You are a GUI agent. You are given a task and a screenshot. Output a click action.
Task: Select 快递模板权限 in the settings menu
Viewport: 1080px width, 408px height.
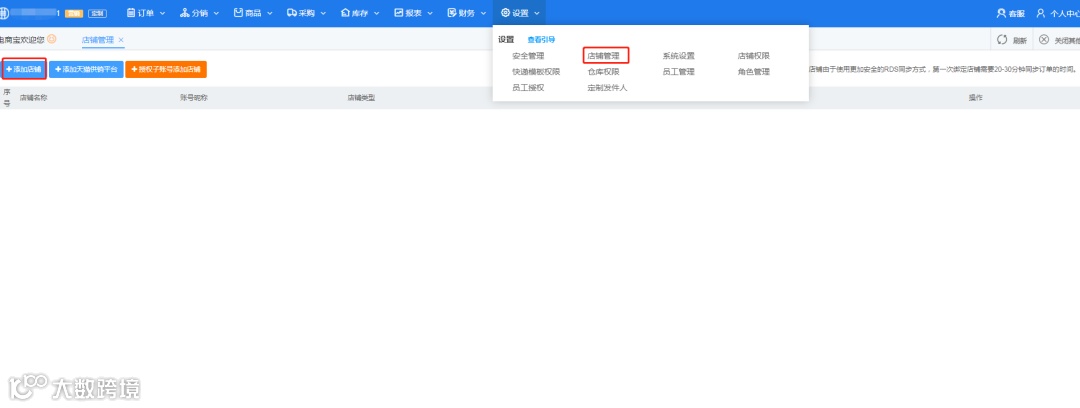point(537,72)
